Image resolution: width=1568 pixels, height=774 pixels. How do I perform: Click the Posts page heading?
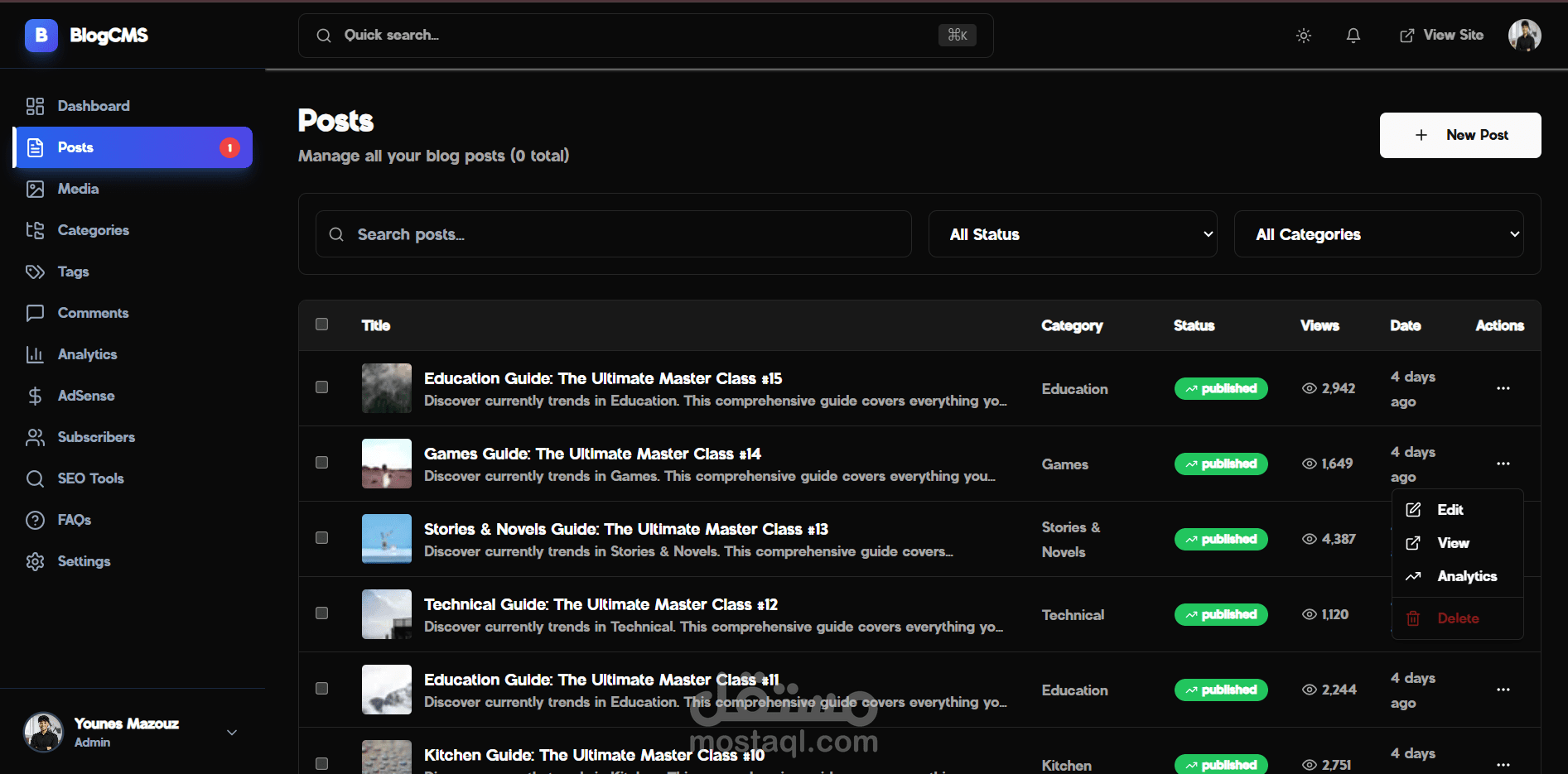[335, 121]
